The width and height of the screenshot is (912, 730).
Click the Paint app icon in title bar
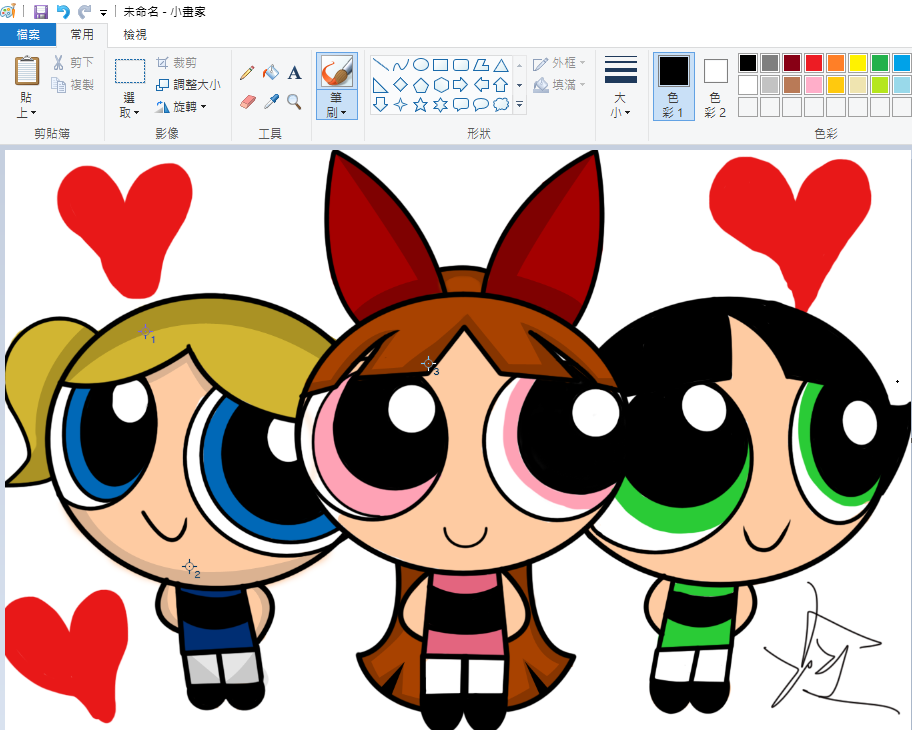[x=8, y=11]
